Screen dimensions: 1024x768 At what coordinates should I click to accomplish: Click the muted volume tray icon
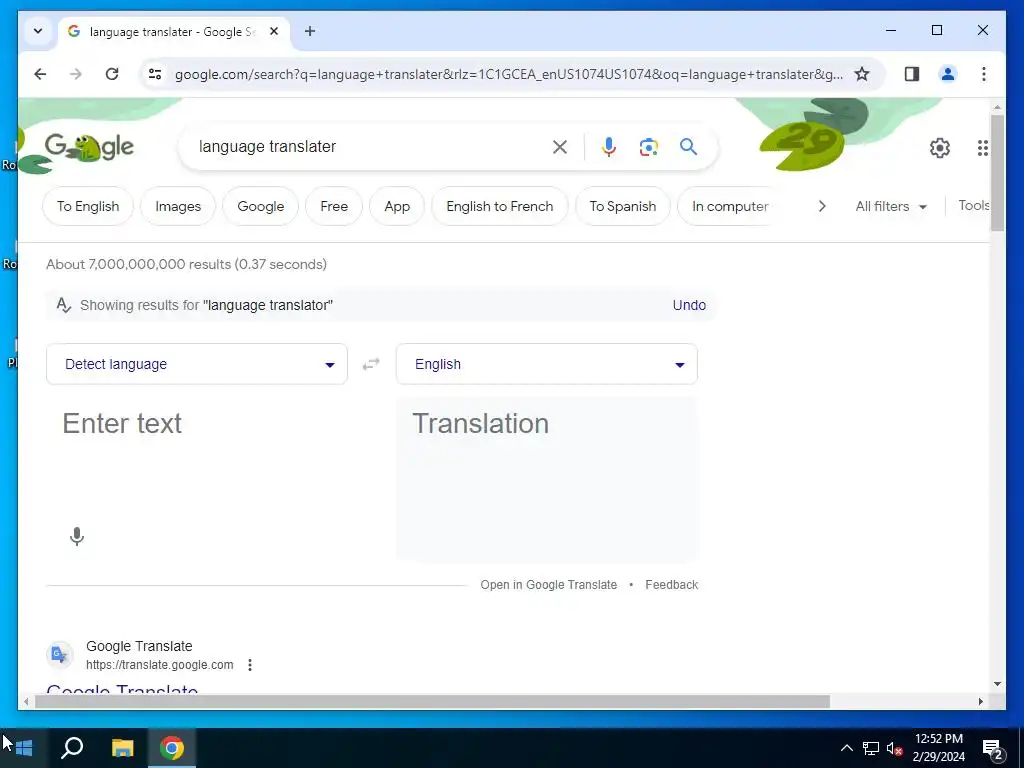(894, 748)
